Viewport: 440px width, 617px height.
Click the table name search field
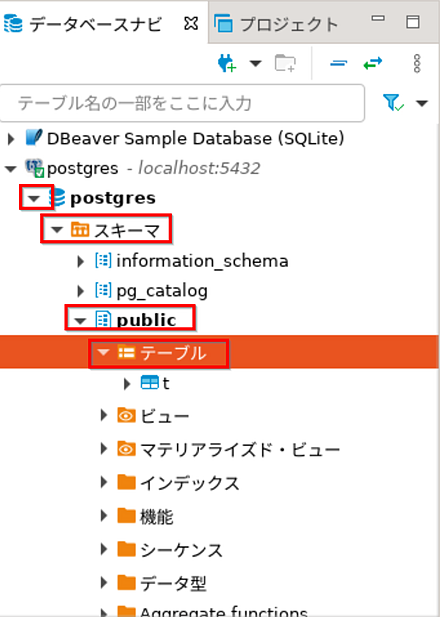pyautogui.click(x=182, y=103)
